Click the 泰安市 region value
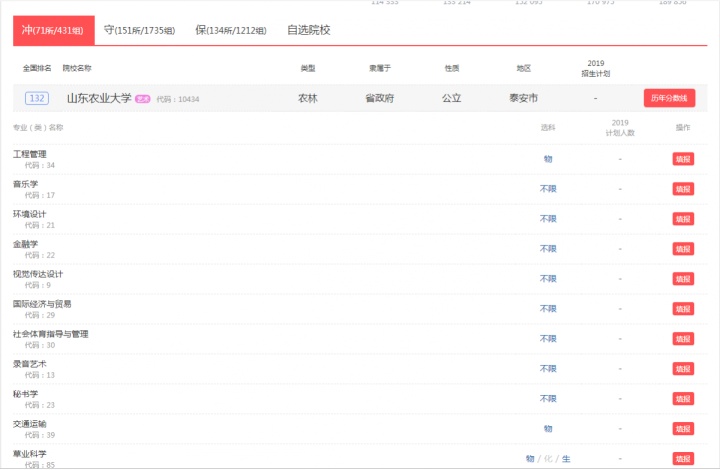 [x=523, y=98]
